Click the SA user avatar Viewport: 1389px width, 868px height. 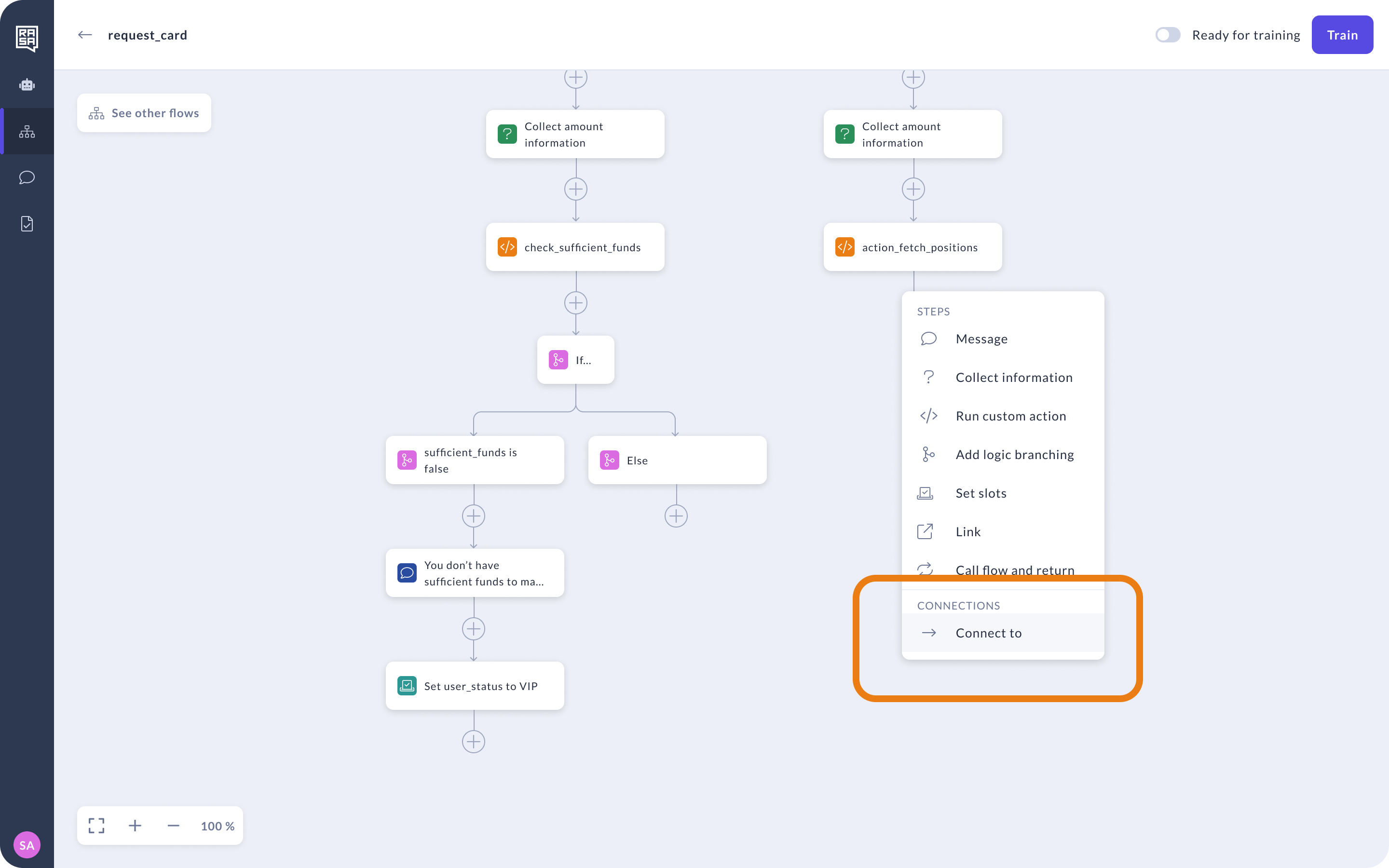point(27,844)
